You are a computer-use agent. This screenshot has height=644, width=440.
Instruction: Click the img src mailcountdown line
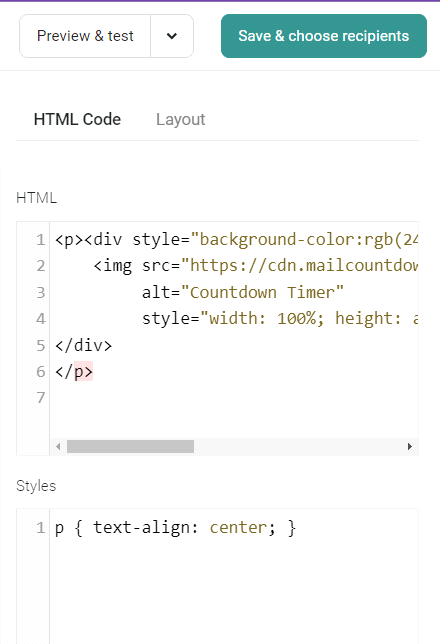point(256,266)
